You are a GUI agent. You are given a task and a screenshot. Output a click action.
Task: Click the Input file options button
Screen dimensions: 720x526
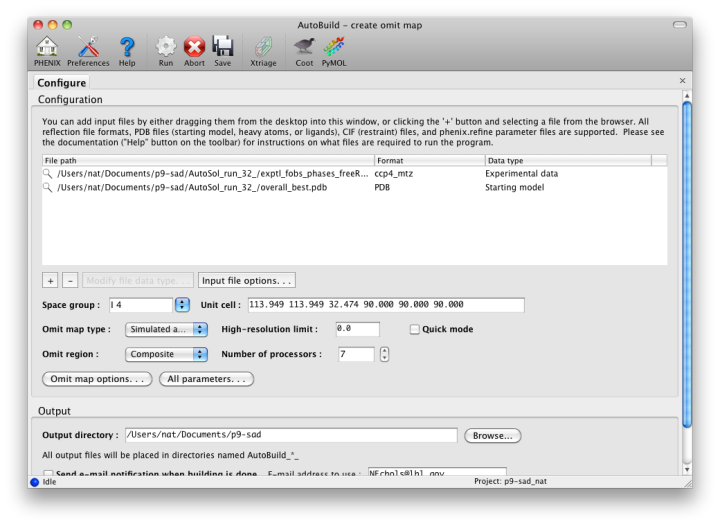pos(247,280)
